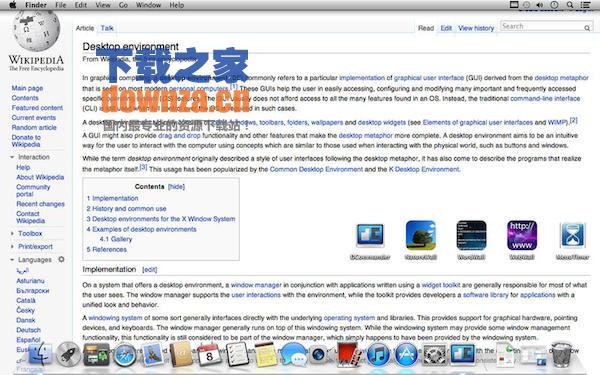Viewport: 600px width, 375px height.
Task: Open Contacts address book in the Dock
Action: (181, 354)
